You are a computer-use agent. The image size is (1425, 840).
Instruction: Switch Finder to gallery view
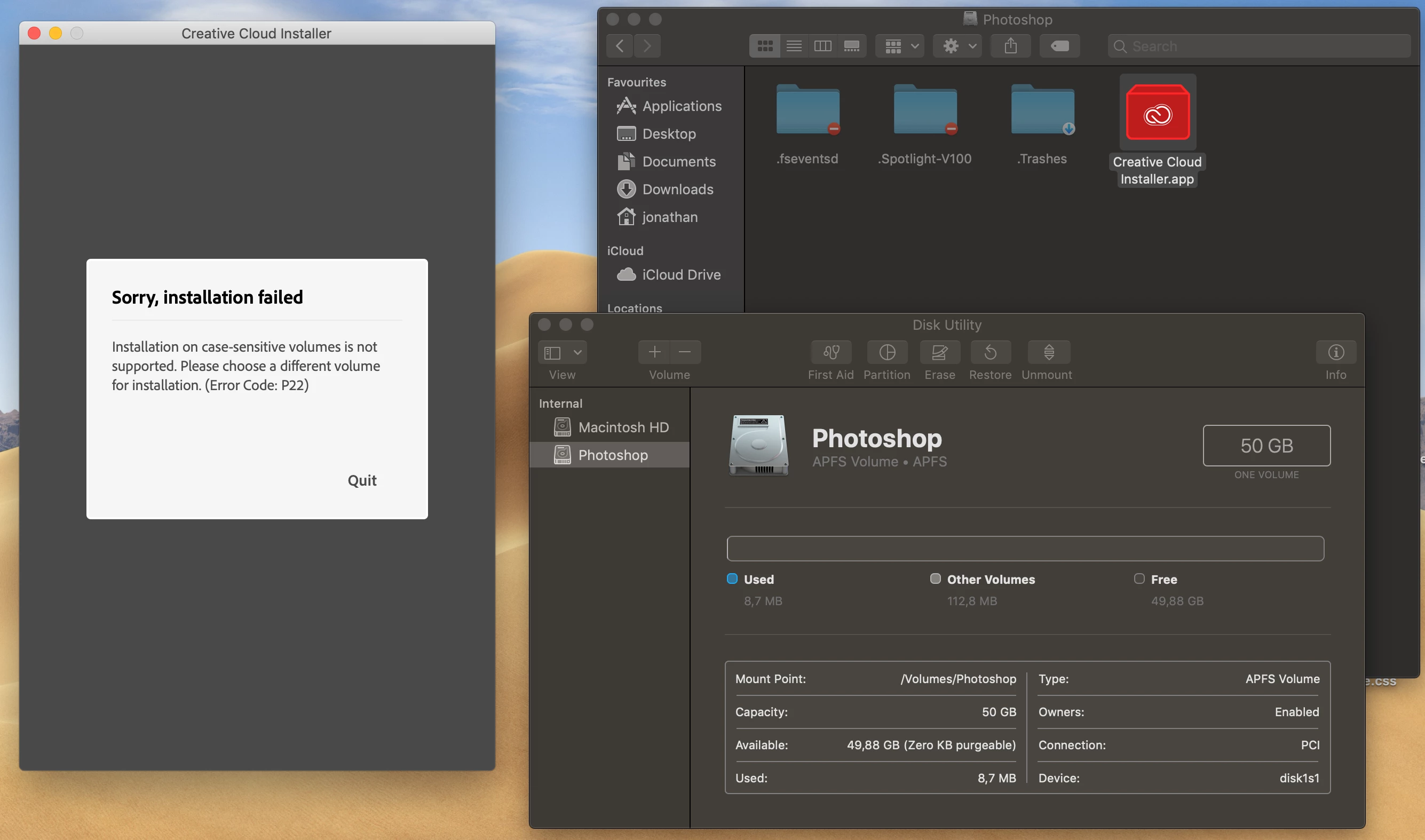tap(851, 46)
